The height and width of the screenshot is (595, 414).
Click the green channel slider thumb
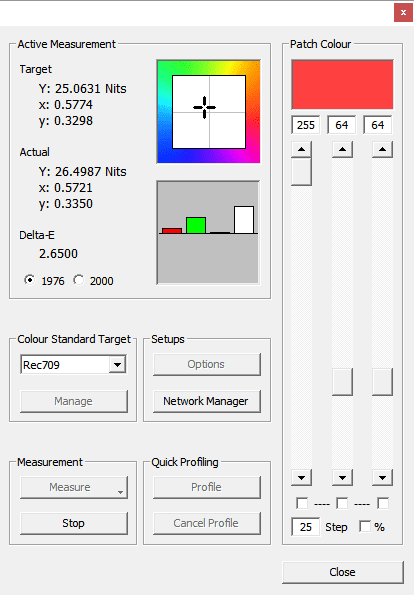[x=342, y=382]
